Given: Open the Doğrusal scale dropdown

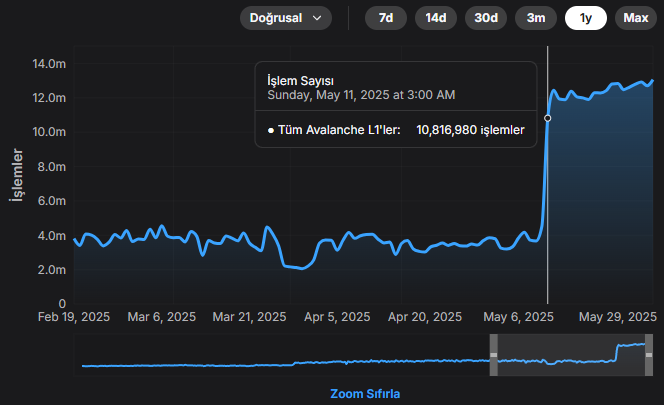Looking at the screenshot, I should tap(286, 18).
